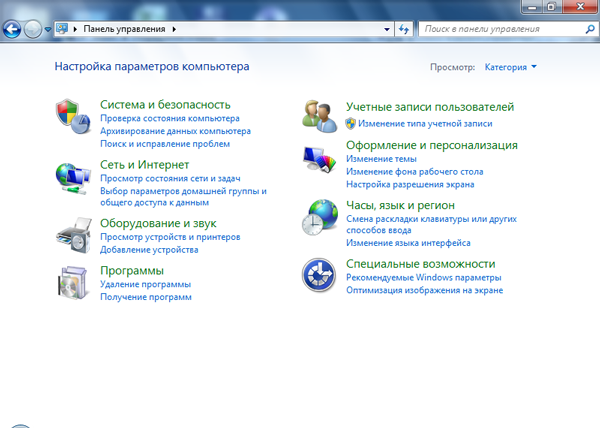This screenshot has height=428, width=600.
Task: Click Рекомендуемые Windows параметры link
Action: [x=424, y=278]
